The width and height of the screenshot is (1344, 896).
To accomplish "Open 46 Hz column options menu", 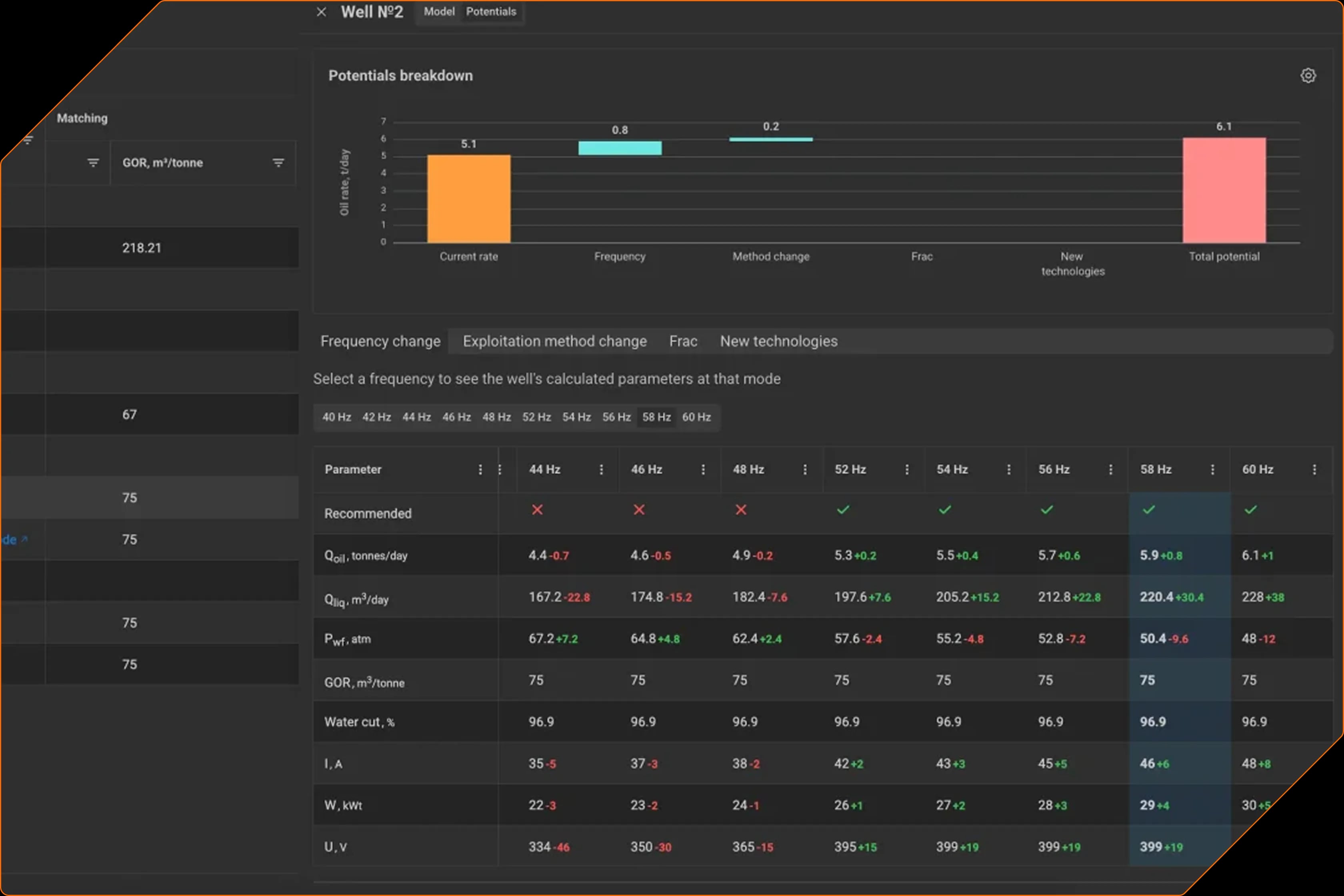I will coord(703,470).
